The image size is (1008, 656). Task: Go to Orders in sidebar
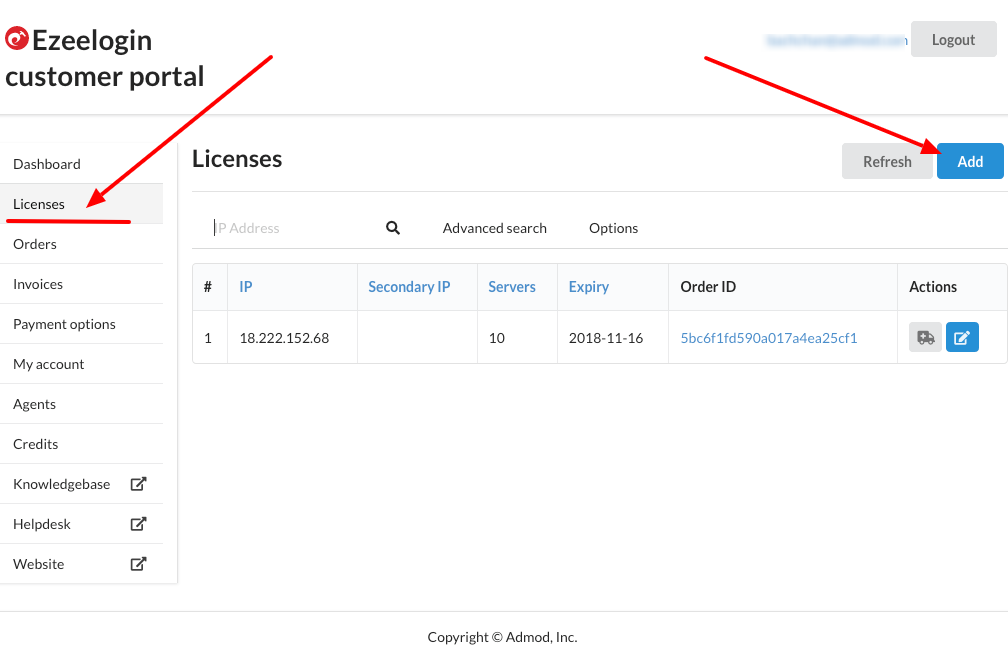click(x=82, y=244)
